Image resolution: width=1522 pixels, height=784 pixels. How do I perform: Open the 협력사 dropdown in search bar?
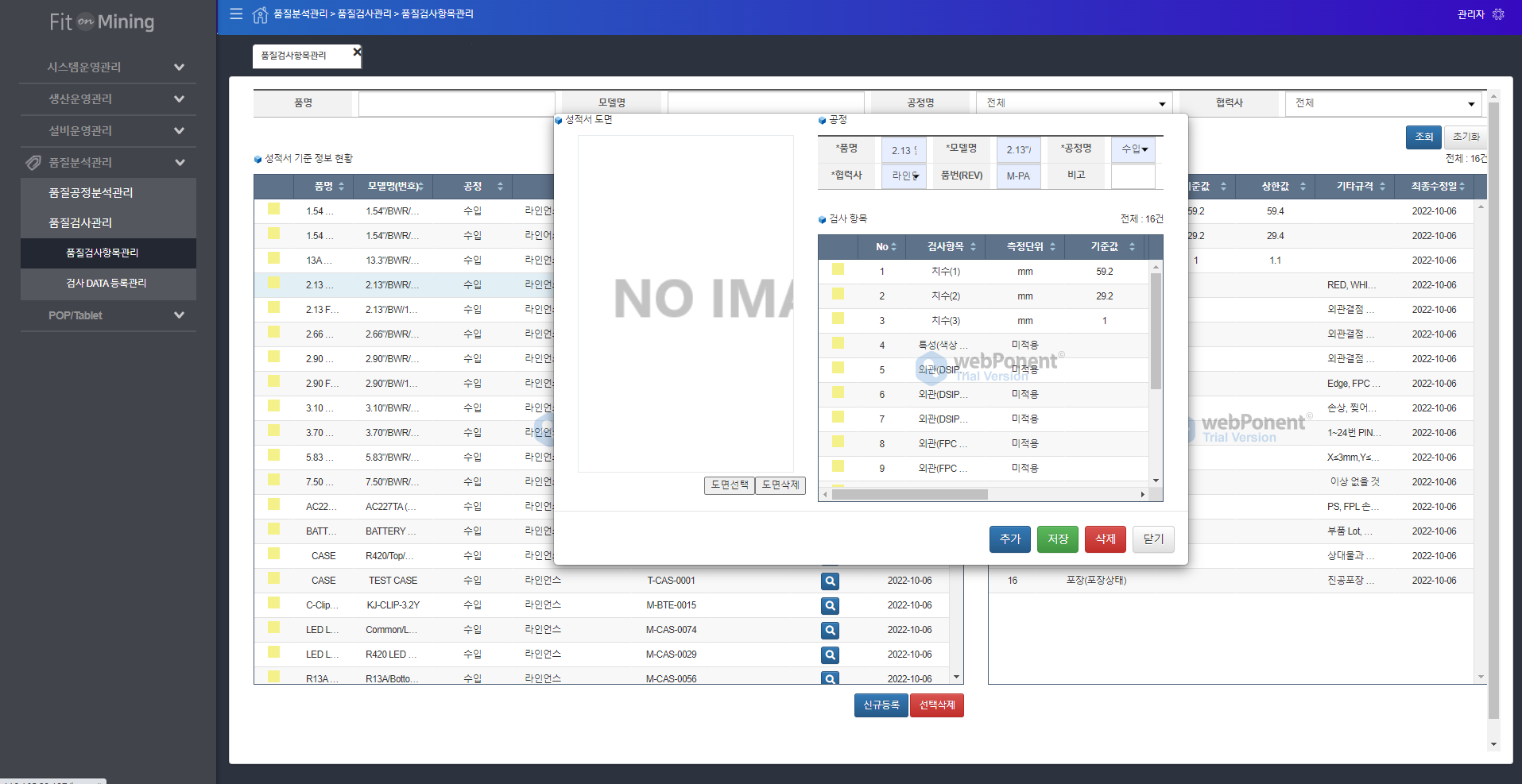tap(1384, 103)
